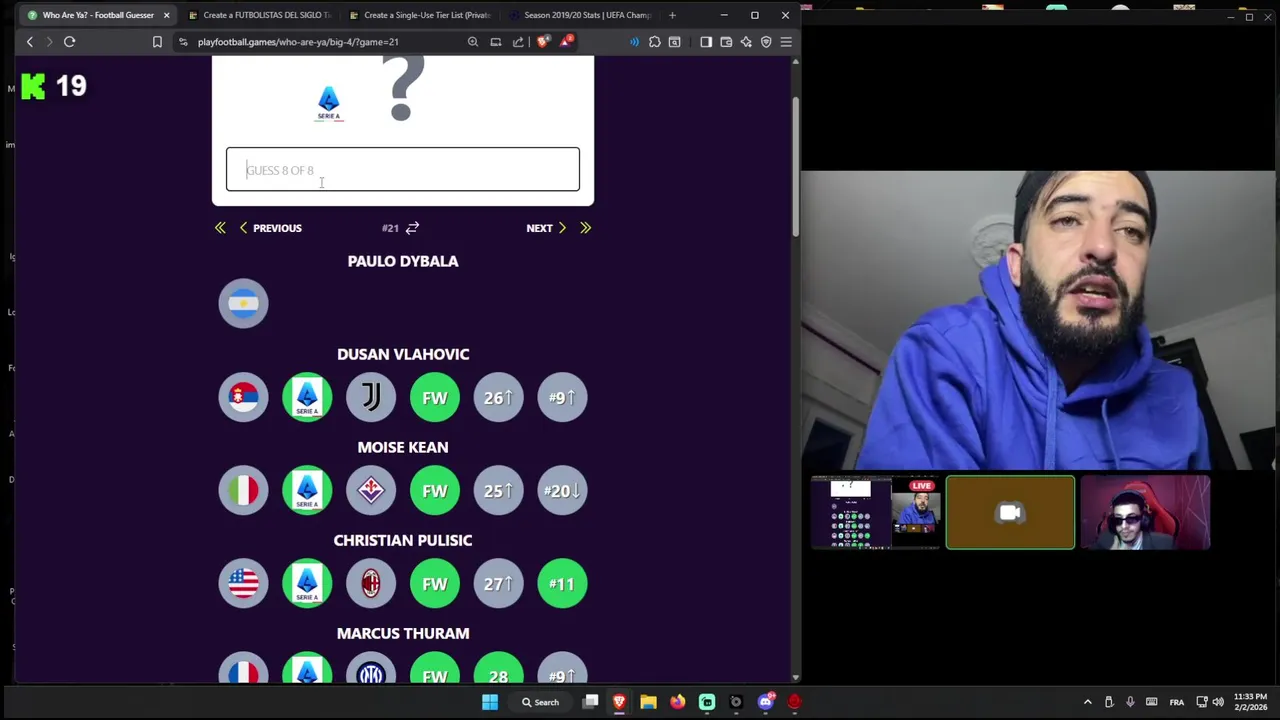This screenshot has height=720, width=1280.
Task: Click the Kick logo with viewer count 19
Action: 33,86
